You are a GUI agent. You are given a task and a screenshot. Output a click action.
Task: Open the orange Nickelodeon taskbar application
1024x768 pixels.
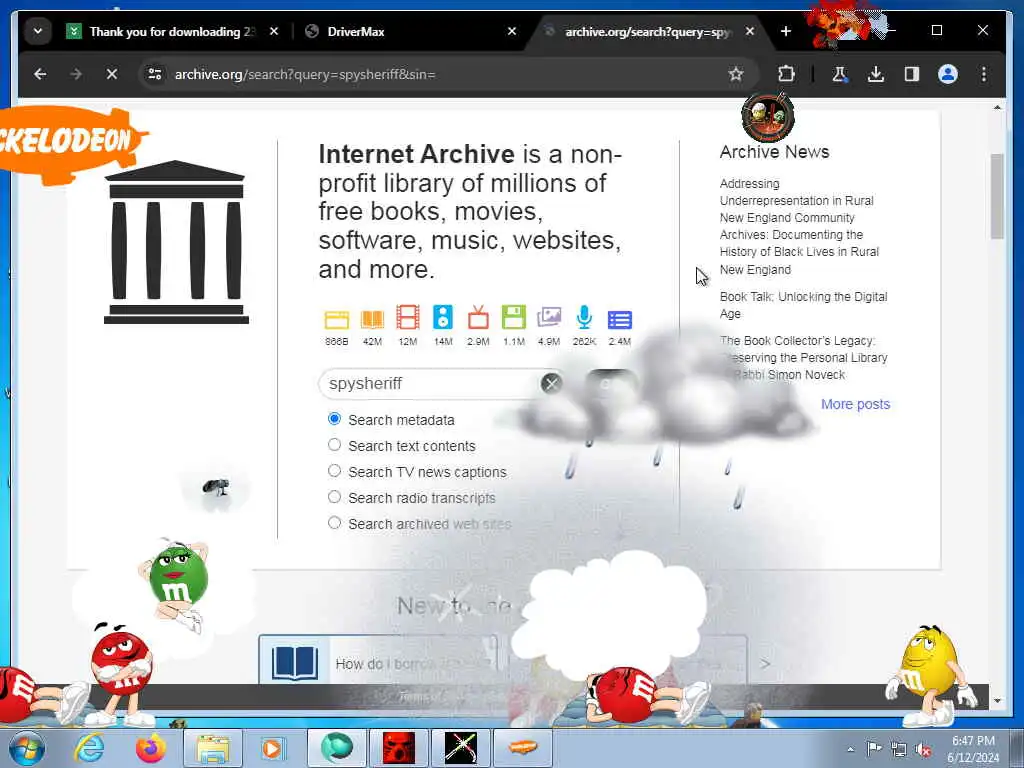coord(522,748)
